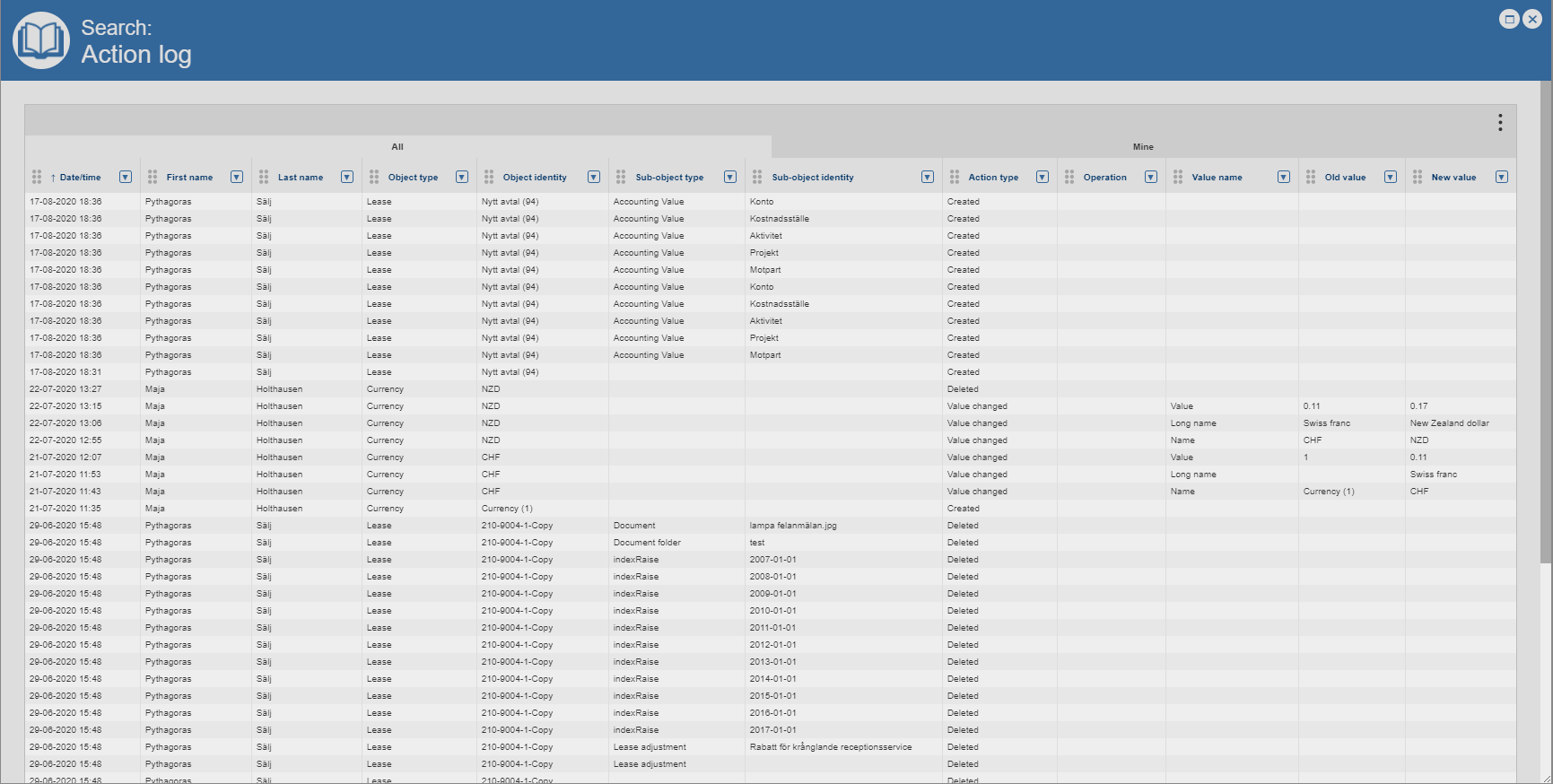
Task: Switch to the All tab
Action: [397, 146]
